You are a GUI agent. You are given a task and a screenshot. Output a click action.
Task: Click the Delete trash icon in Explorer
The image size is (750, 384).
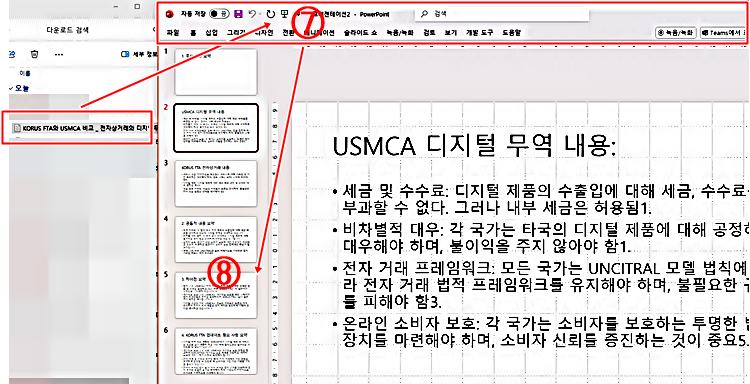click(34, 55)
